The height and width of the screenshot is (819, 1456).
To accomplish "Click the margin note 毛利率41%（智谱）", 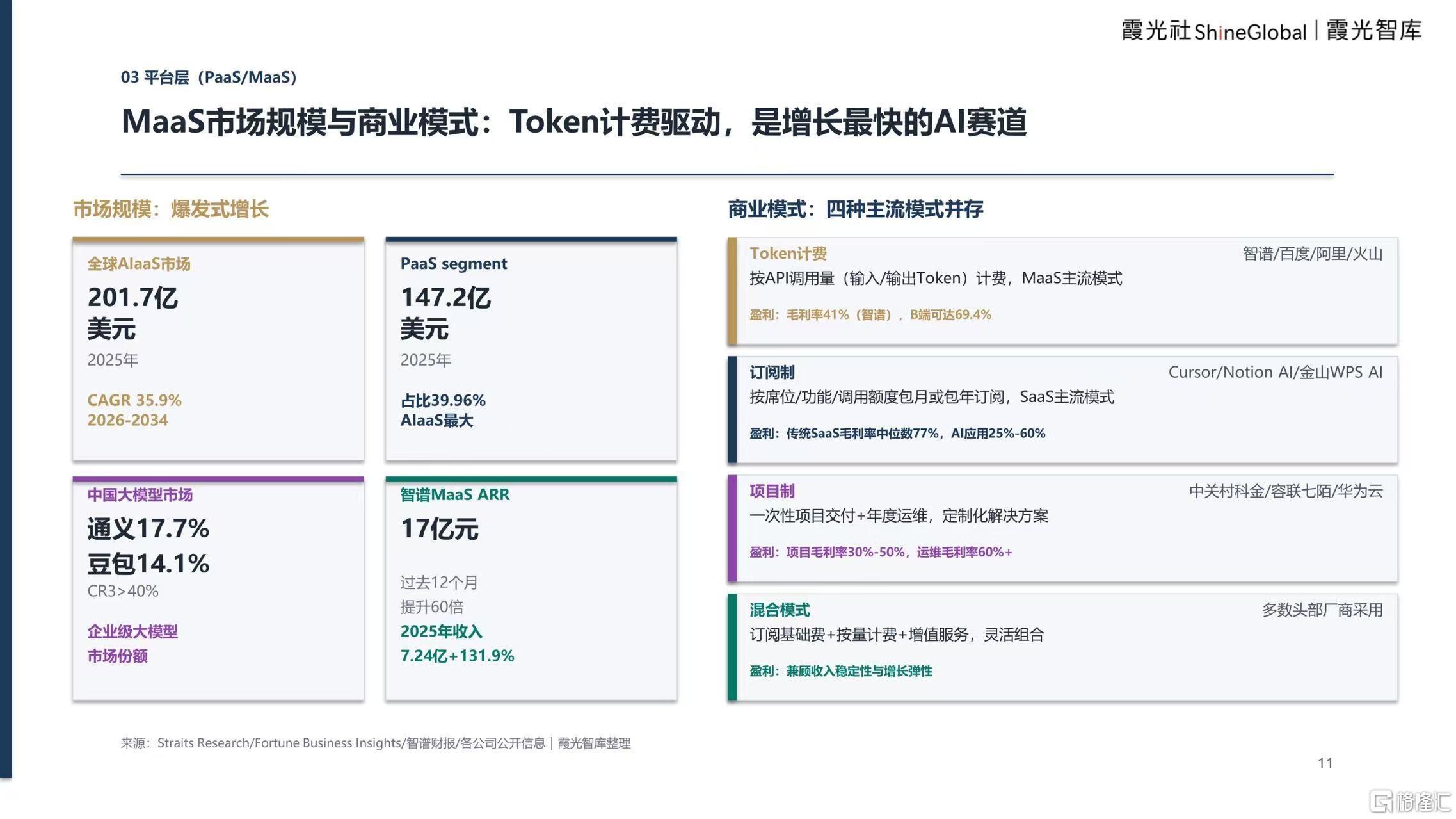I will coord(840,315).
